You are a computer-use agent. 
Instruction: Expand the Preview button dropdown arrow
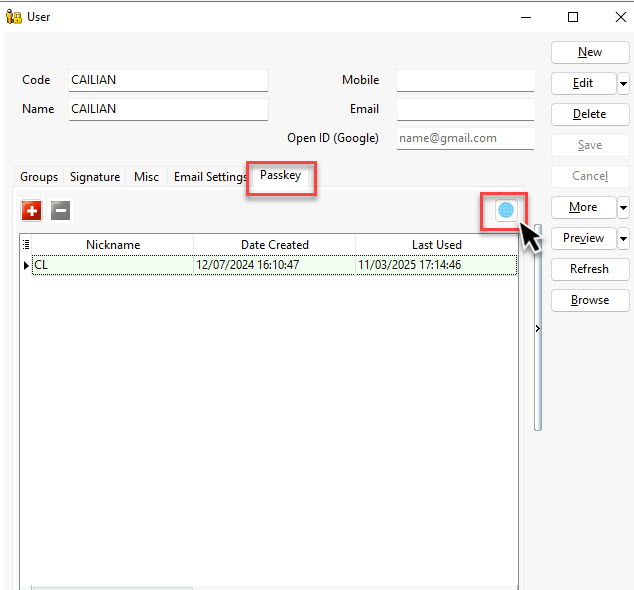point(623,238)
